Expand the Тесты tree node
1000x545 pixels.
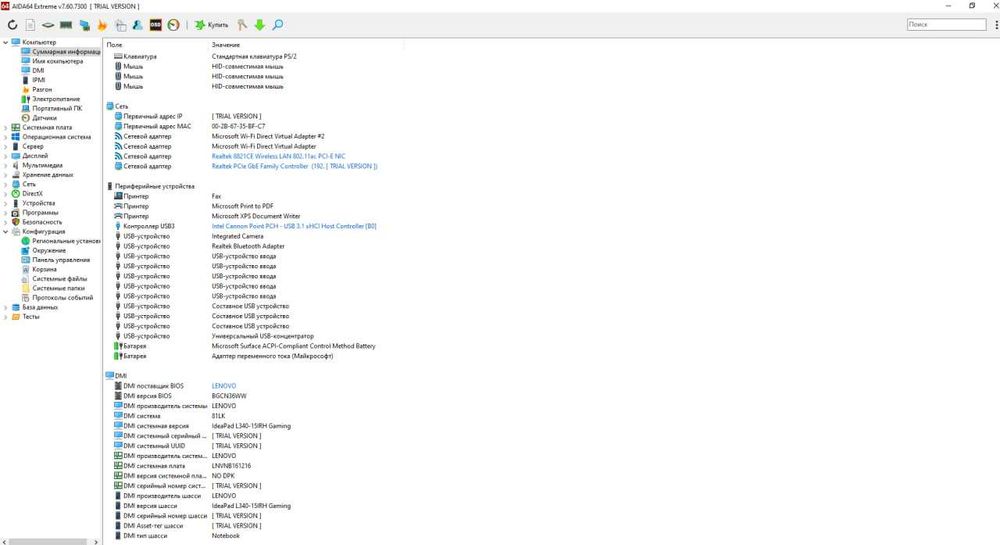coord(6,317)
